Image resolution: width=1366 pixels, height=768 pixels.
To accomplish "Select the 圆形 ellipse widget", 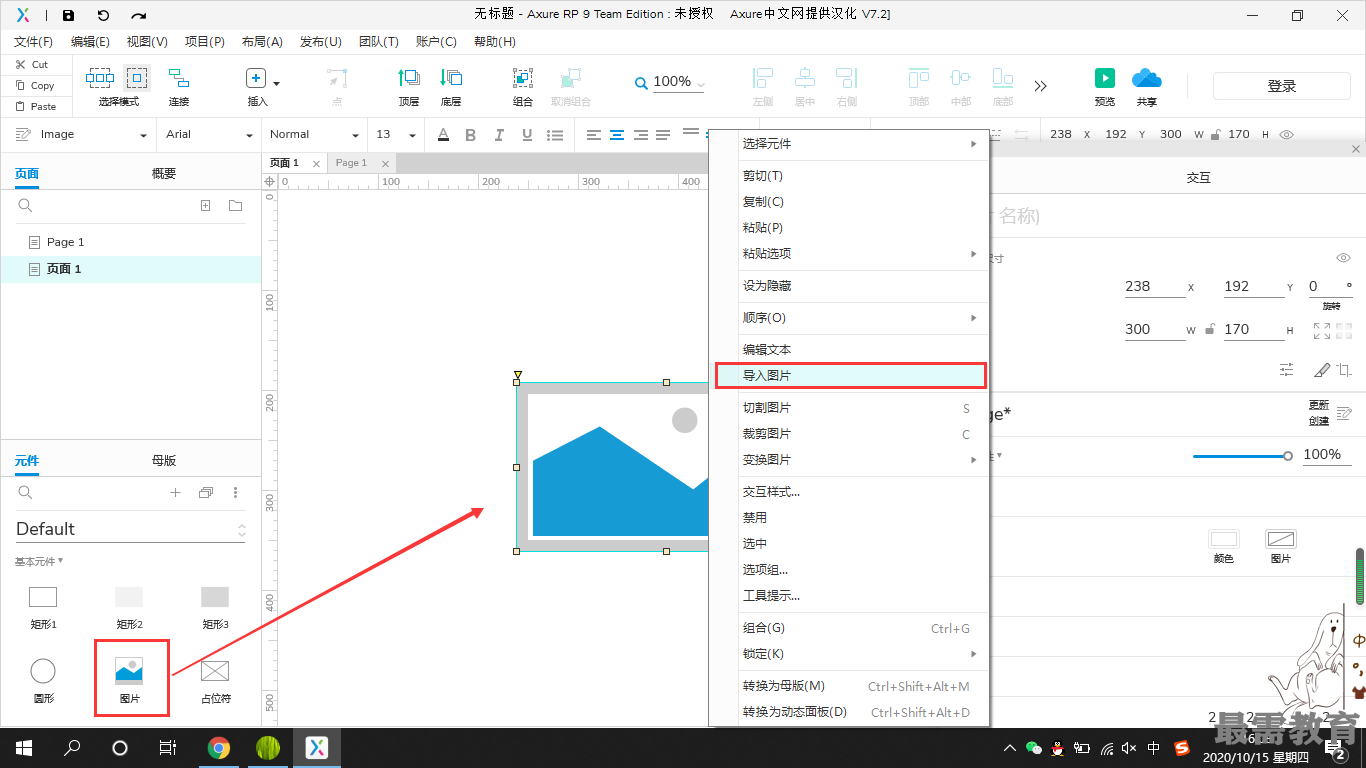I will [x=43, y=680].
